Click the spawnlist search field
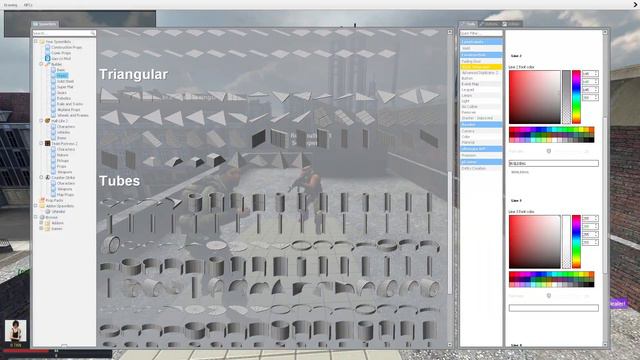This screenshot has width=640, height=360. [64, 33]
